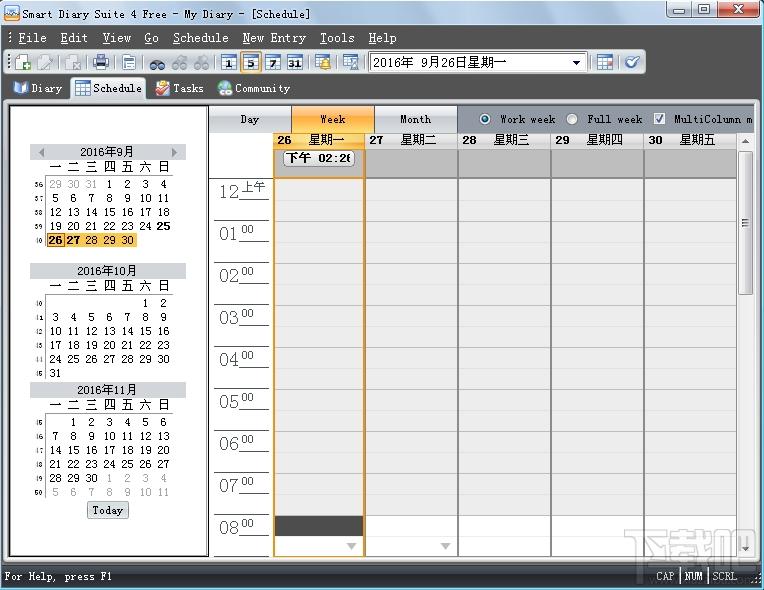The image size is (764, 590).
Task: Click the calendar grid icon beside date box
Action: pyautogui.click(x=605, y=62)
